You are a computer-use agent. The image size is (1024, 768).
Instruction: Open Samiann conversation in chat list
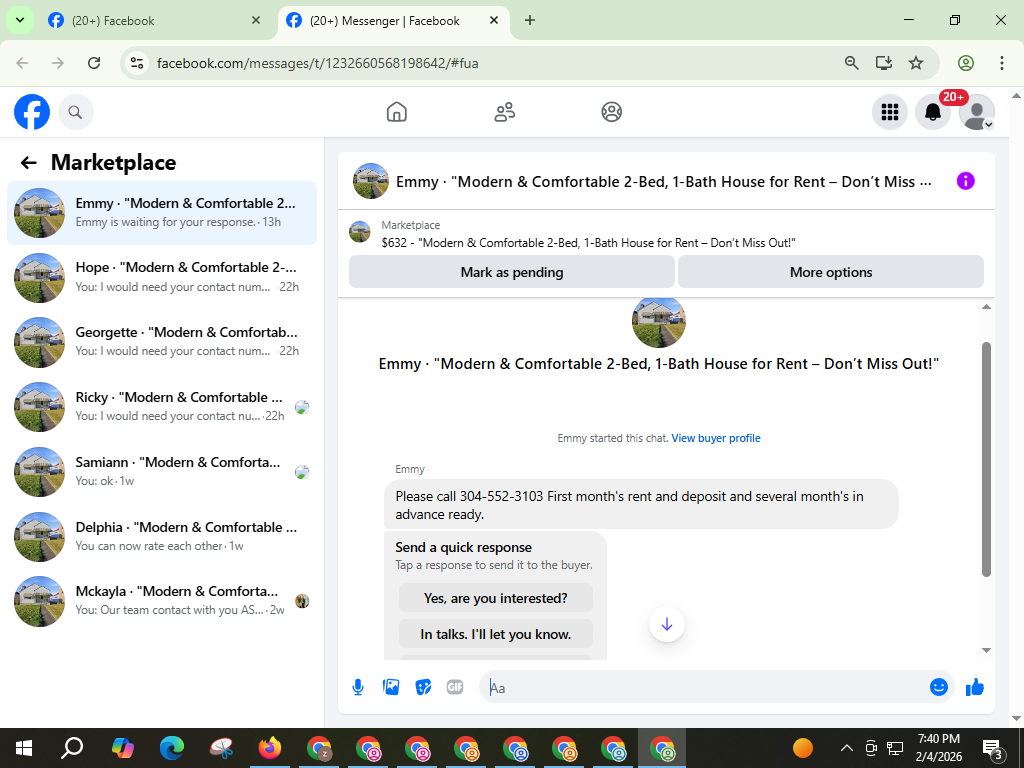[162, 472]
